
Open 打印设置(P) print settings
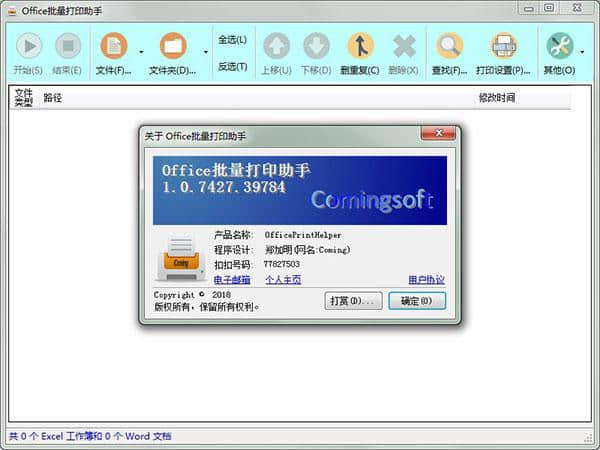pos(503,46)
